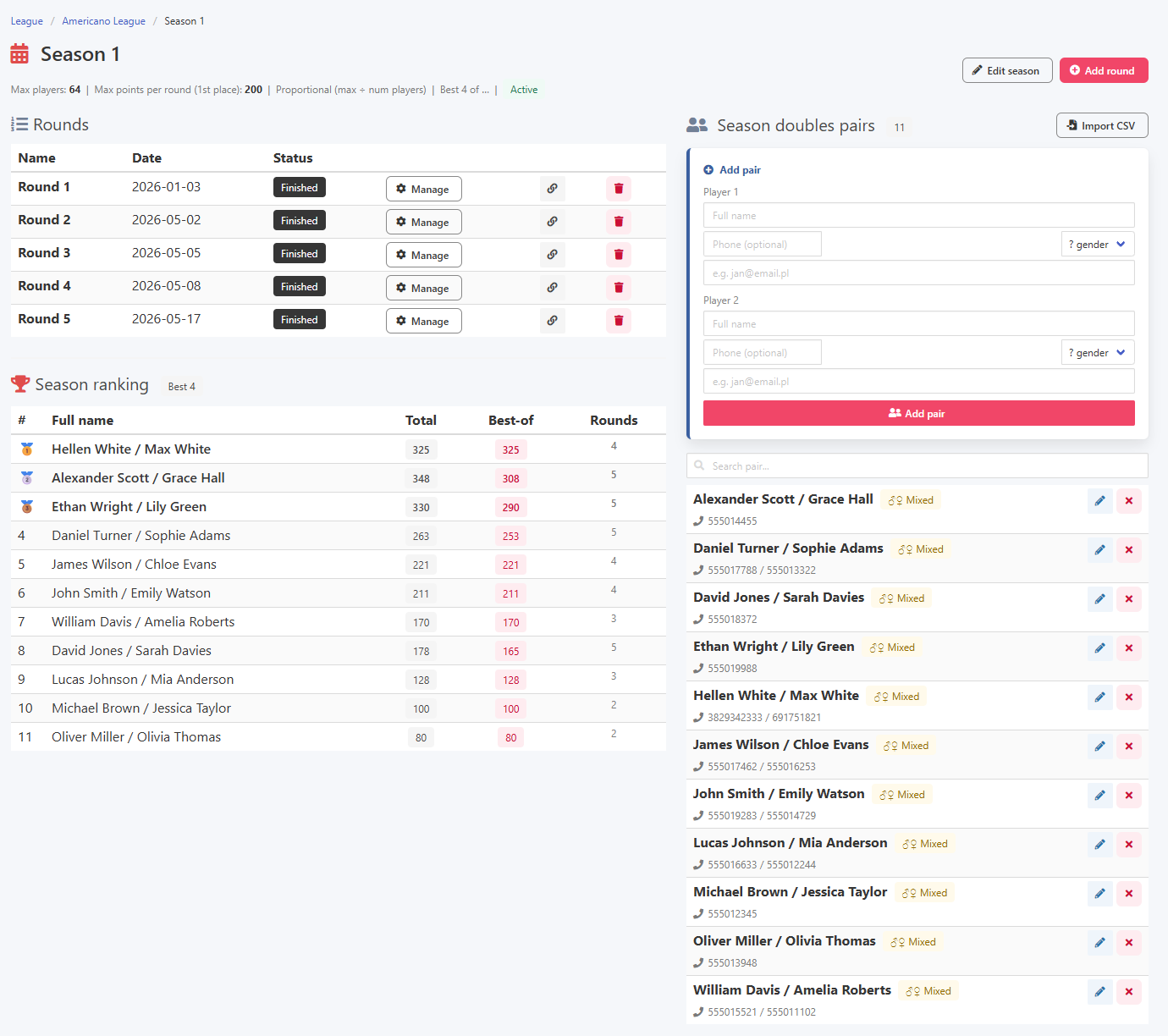
Task: Open Player 2 gender dropdown
Action: [x=1098, y=353]
